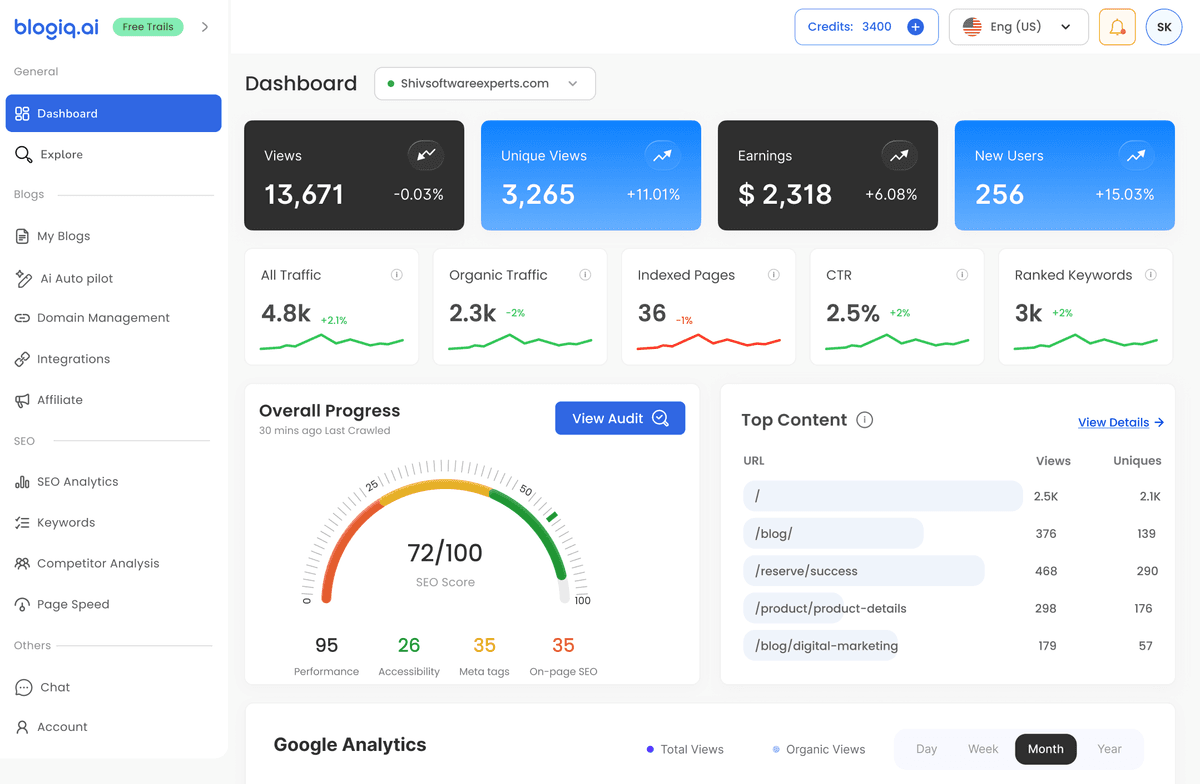Click the info icon on Organic Traffic card
Screen dimensions: 1200x784
coord(585,275)
